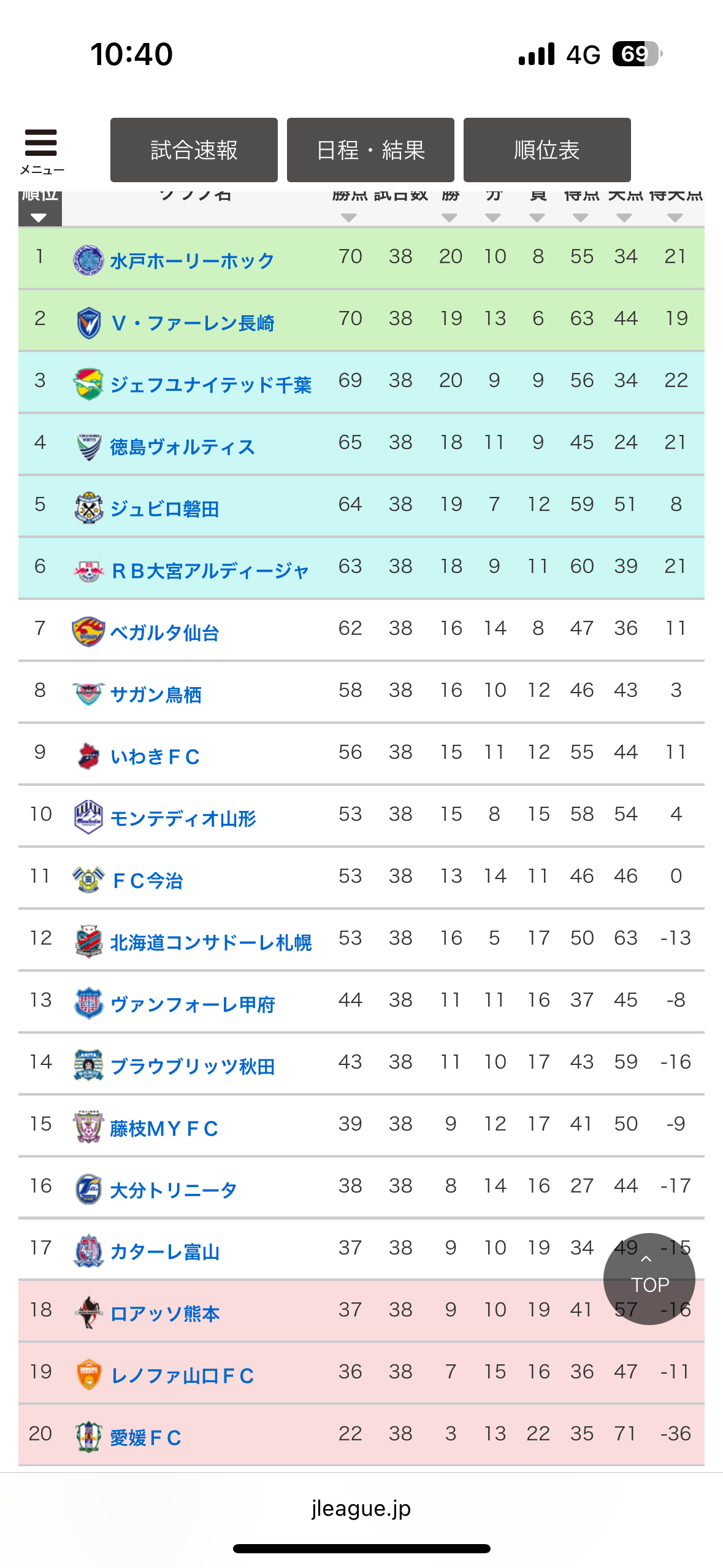
Task: Sort by points (勝点) column arrow
Action: (x=349, y=218)
